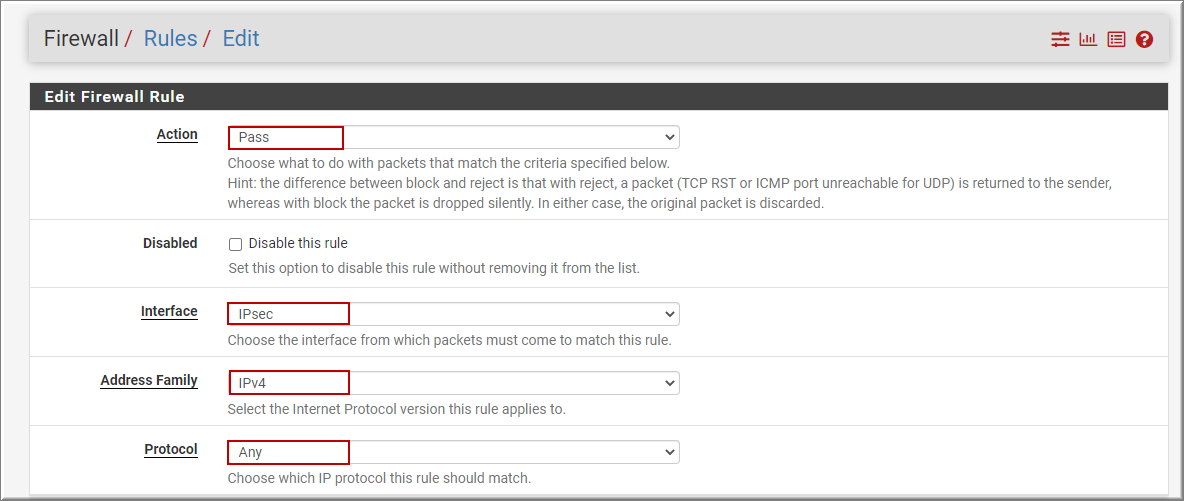Click the 'Disable this rule' label text
This screenshot has width=1184, height=501.
tap(298, 243)
